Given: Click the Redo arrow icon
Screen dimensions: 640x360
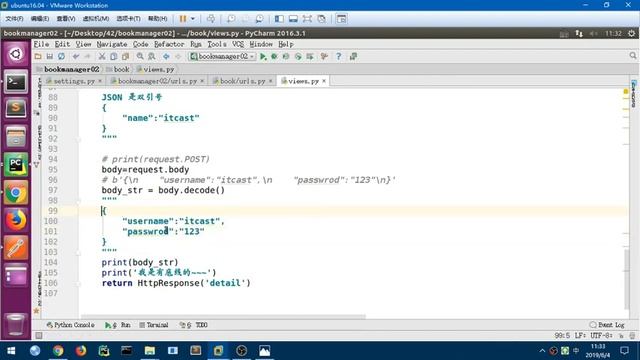Looking at the screenshot, I should click(87, 56).
